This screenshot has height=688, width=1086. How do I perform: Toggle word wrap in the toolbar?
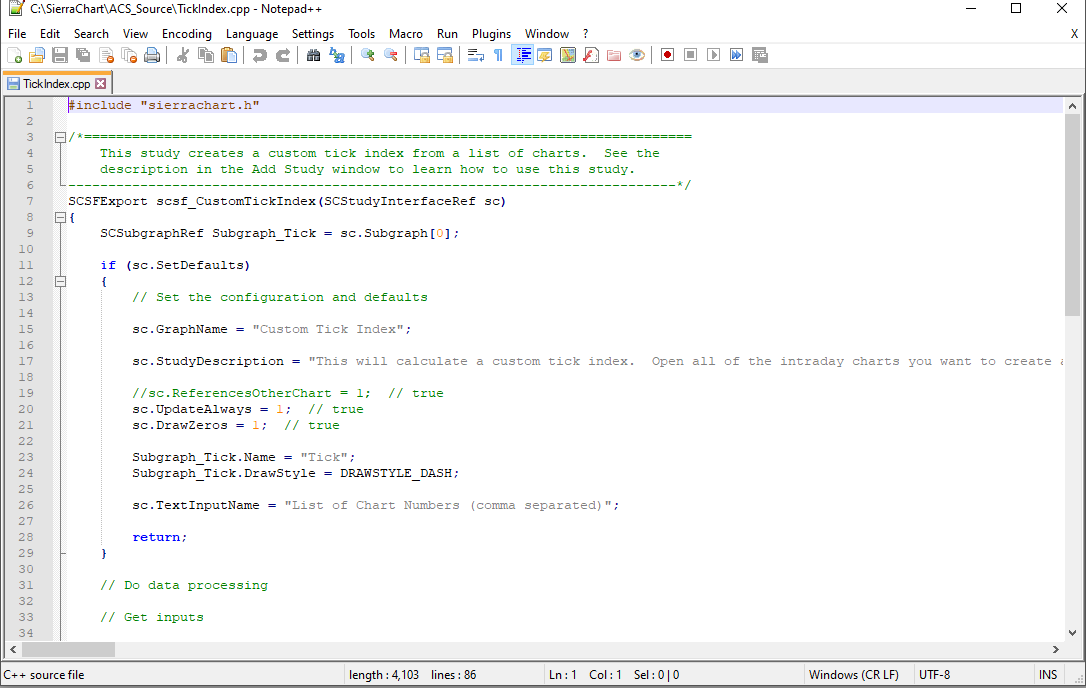[x=475, y=55]
